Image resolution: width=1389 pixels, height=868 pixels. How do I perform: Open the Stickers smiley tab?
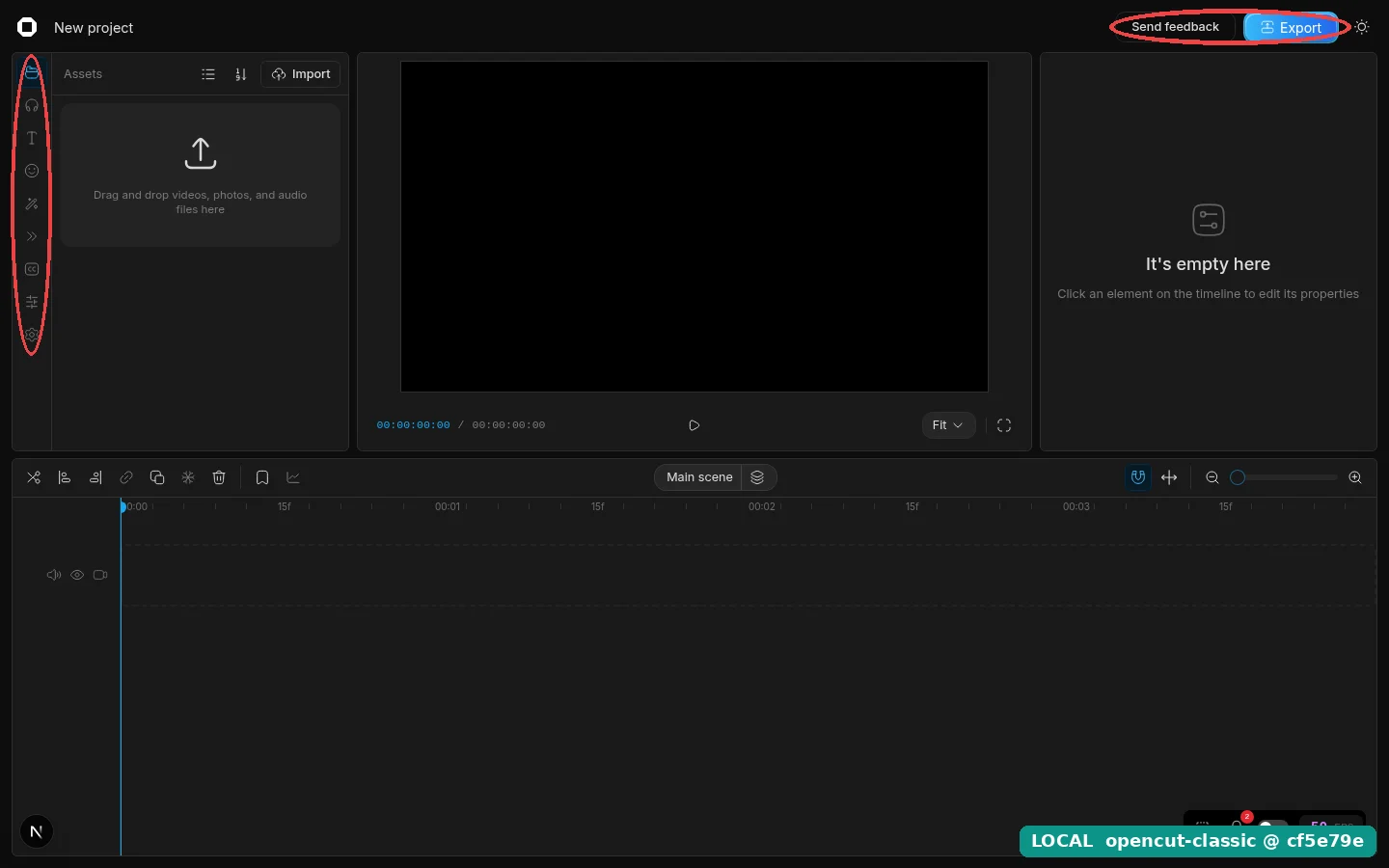[x=32, y=171]
